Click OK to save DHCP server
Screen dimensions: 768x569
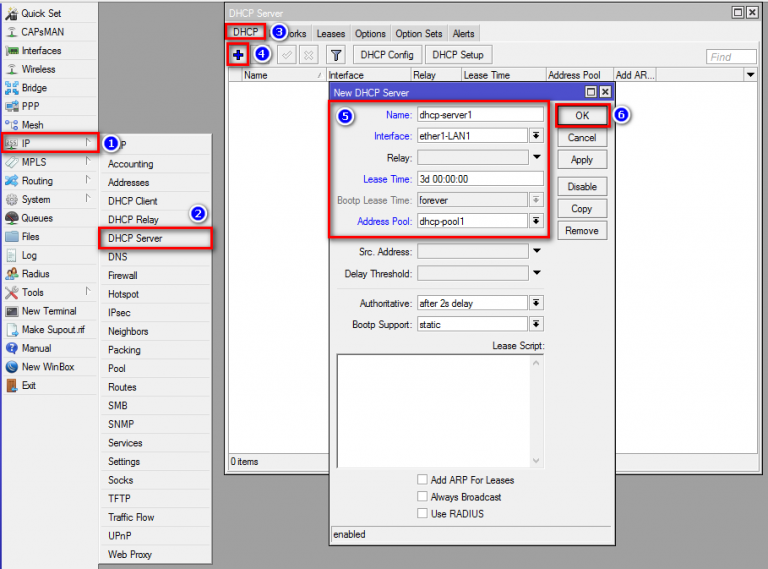[582, 116]
